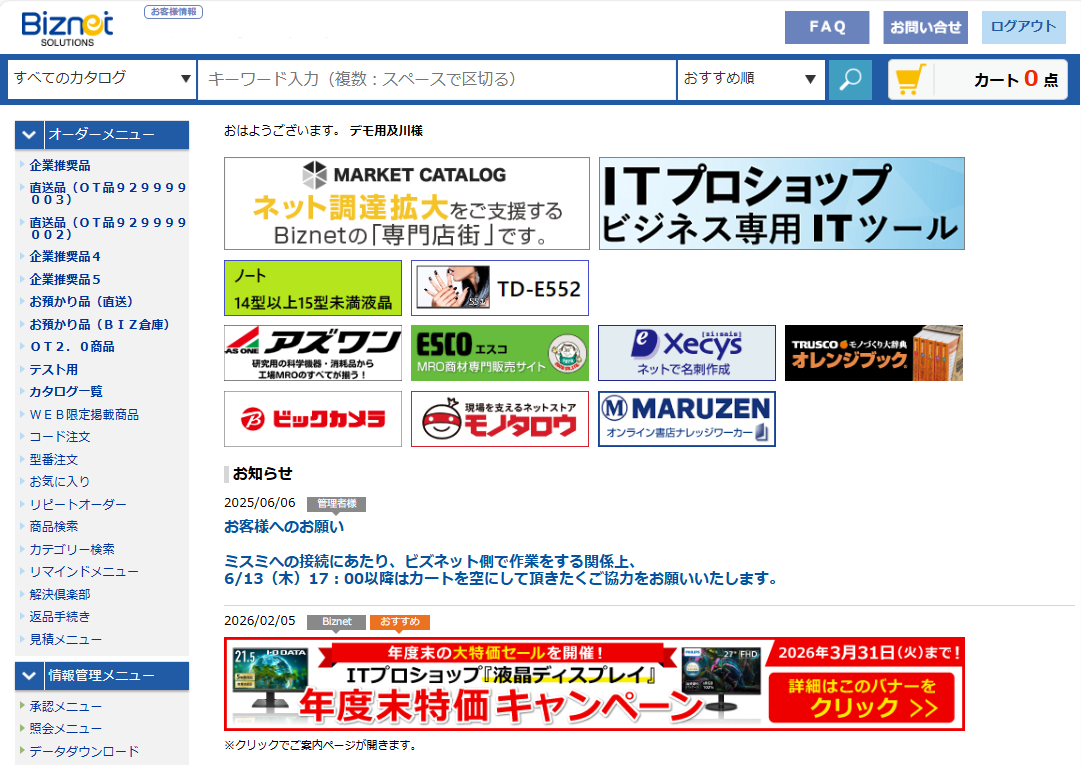This screenshot has width=1081, height=765.
Task: Open the TRUSCO オレンジブック banner
Action: pos(873,353)
